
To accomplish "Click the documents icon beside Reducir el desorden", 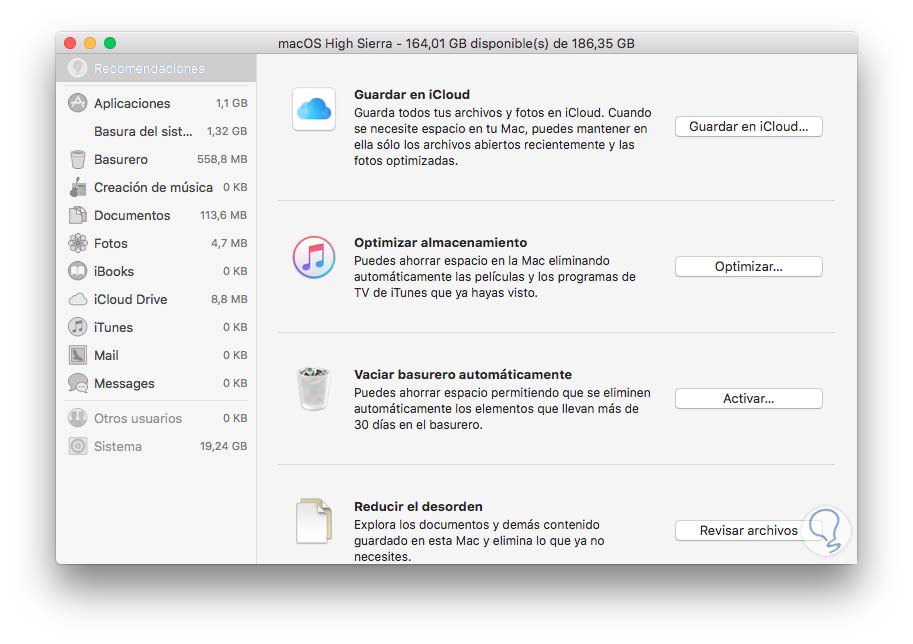I will point(314,521).
